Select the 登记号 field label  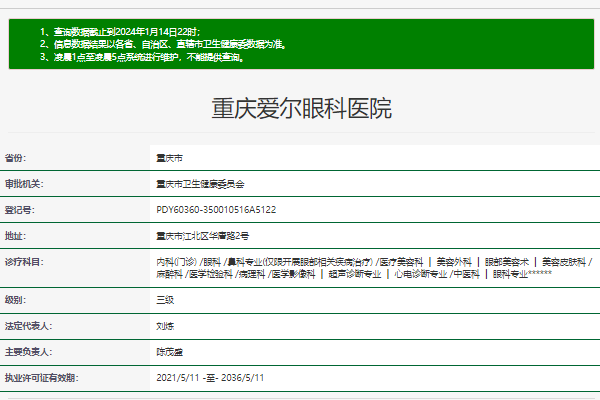point(19,210)
